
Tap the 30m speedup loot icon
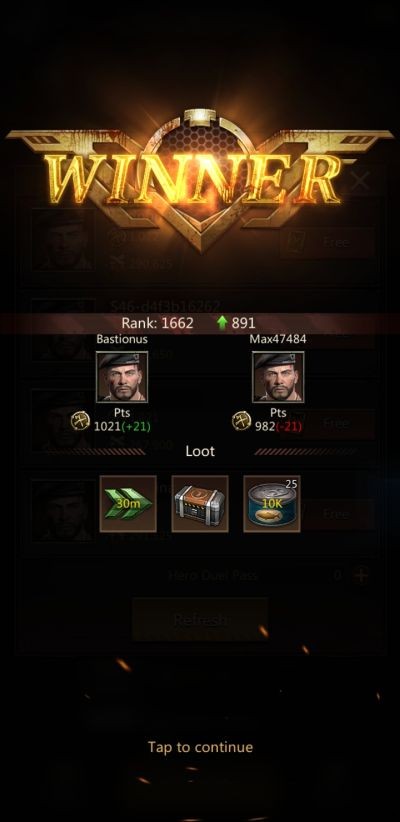click(x=128, y=504)
